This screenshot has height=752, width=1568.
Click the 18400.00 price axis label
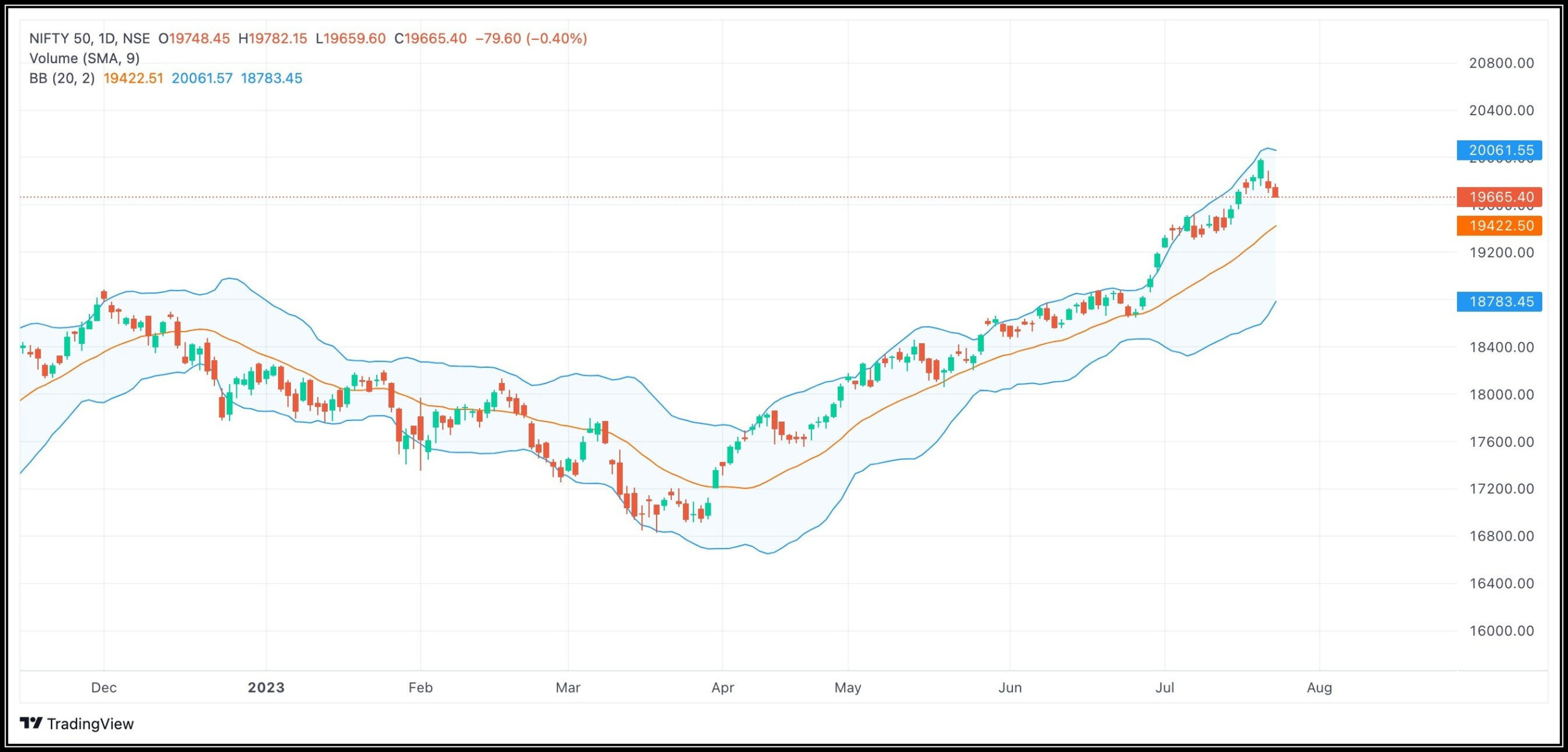[x=1502, y=347]
